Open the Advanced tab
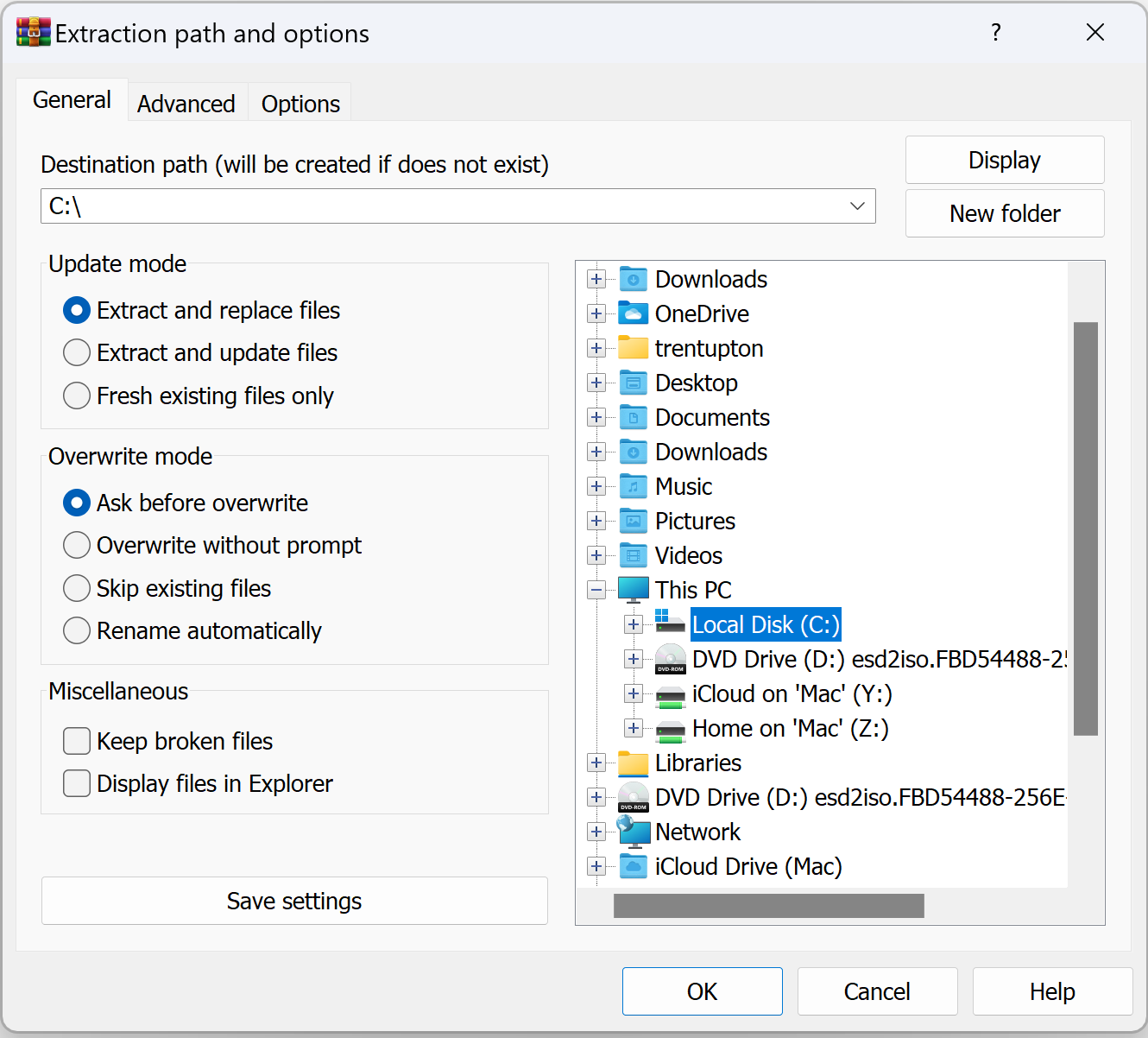The width and height of the screenshot is (1148, 1038). coord(186,104)
